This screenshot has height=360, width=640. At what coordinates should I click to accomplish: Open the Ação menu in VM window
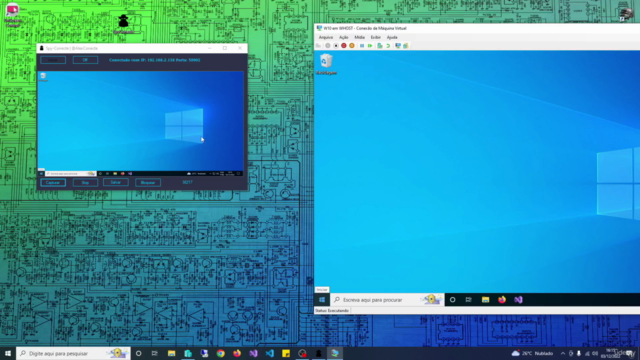pyautogui.click(x=344, y=37)
